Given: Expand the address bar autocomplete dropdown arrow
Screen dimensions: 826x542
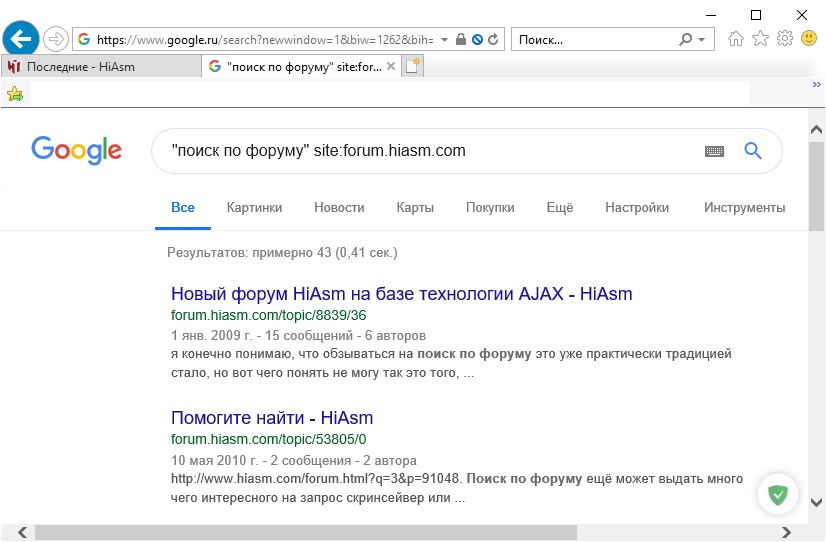Looking at the screenshot, I should [x=444, y=39].
